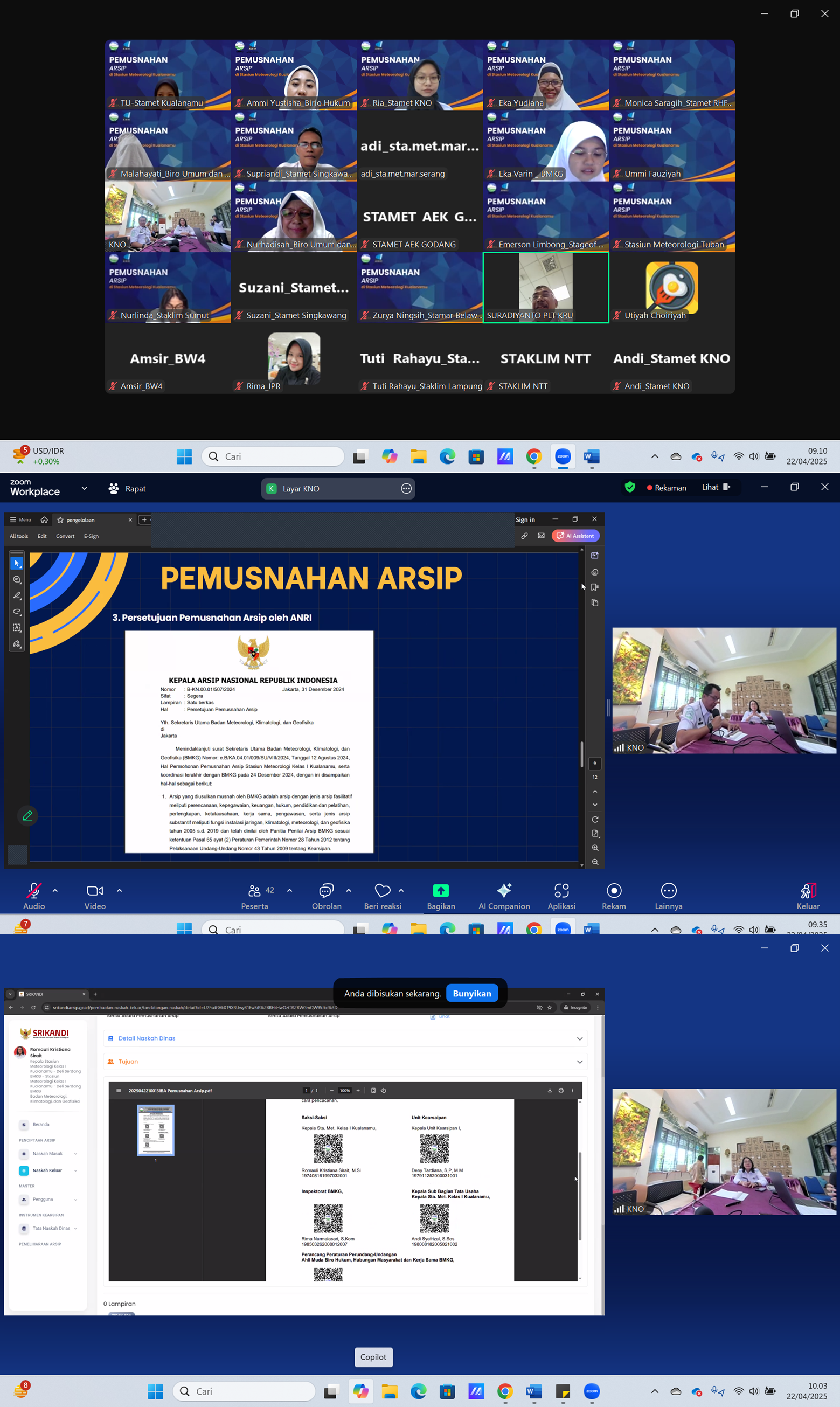Open Zoom Workplace dropdown chevron

85,488
